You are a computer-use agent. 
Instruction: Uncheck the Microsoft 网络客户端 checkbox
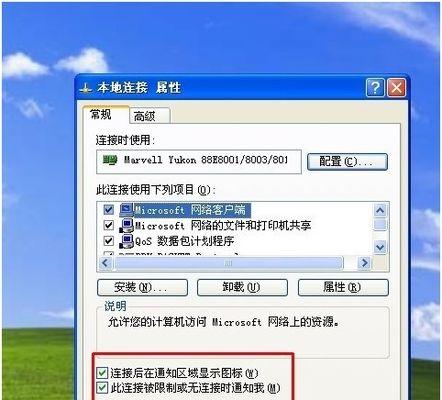[x=108, y=210]
